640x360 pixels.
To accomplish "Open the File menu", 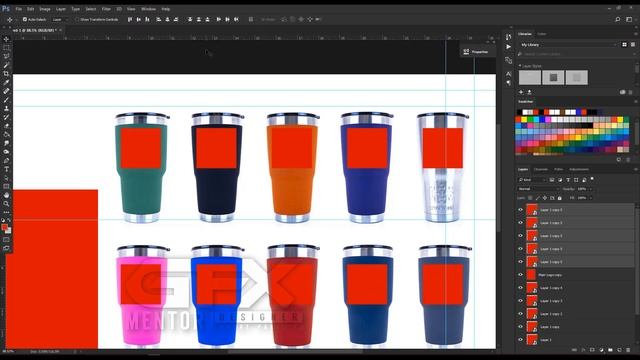I will pyautogui.click(x=18, y=9).
